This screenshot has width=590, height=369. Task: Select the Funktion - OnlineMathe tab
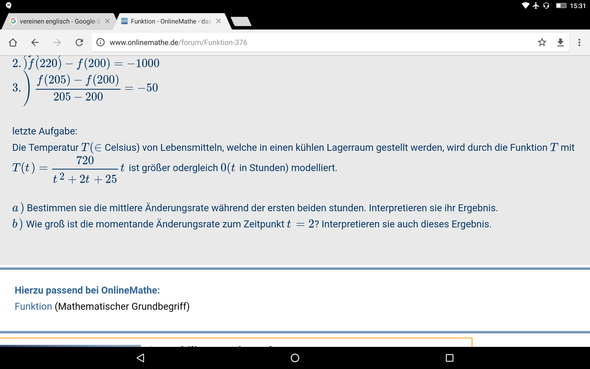(171, 21)
